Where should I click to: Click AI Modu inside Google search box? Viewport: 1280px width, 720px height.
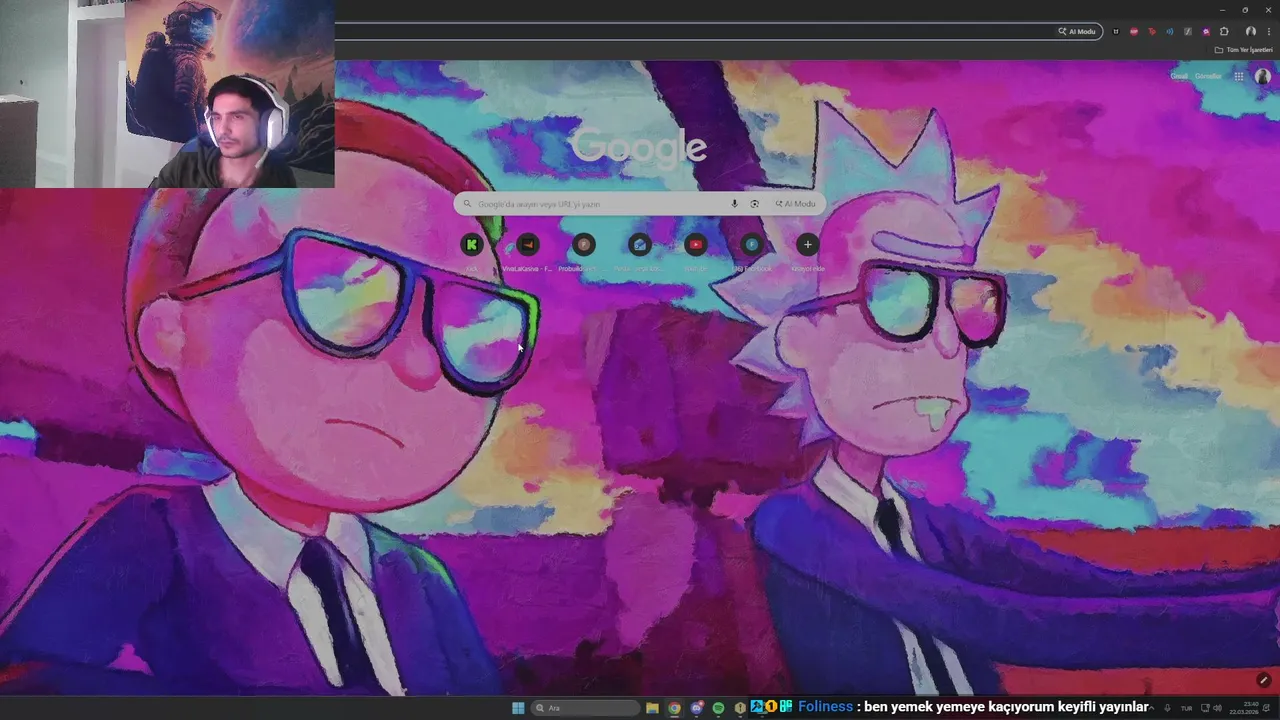tap(795, 204)
